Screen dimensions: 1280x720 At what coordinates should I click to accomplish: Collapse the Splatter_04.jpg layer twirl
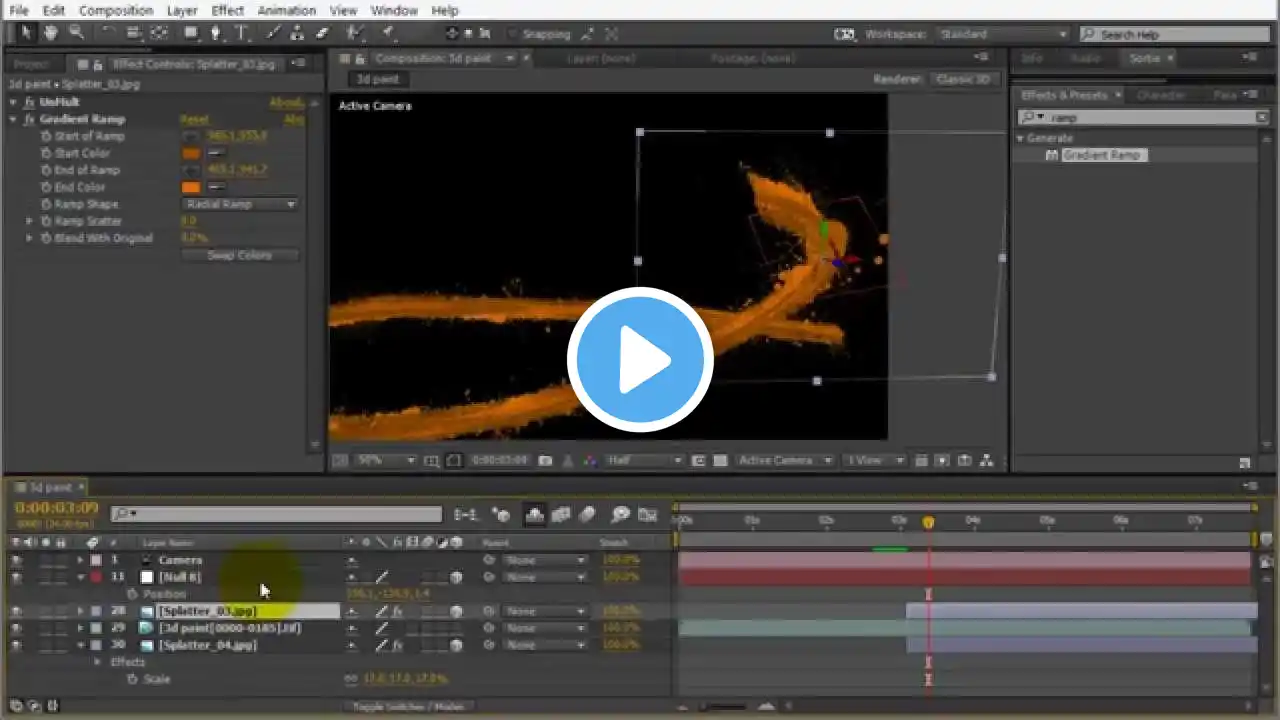(80, 645)
